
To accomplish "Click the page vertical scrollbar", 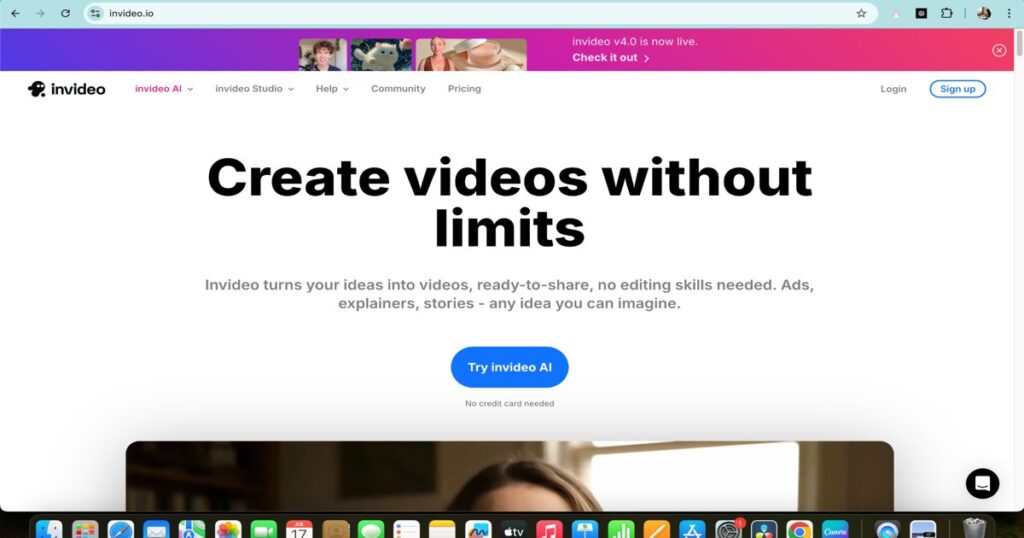I will click(1019, 44).
